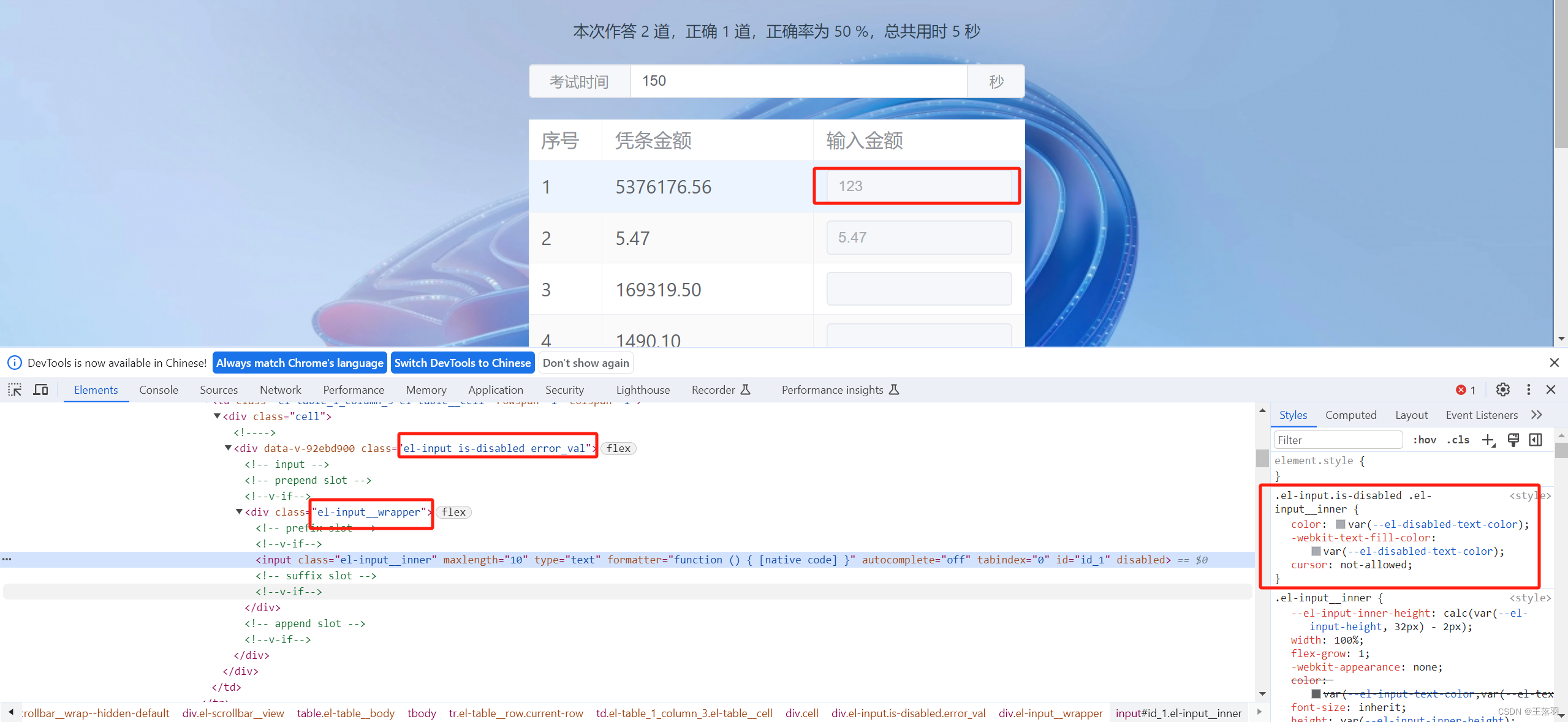This screenshot has width=1568, height=722.
Task: Click Switch DevTools to Chinese button
Action: pyautogui.click(x=462, y=363)
